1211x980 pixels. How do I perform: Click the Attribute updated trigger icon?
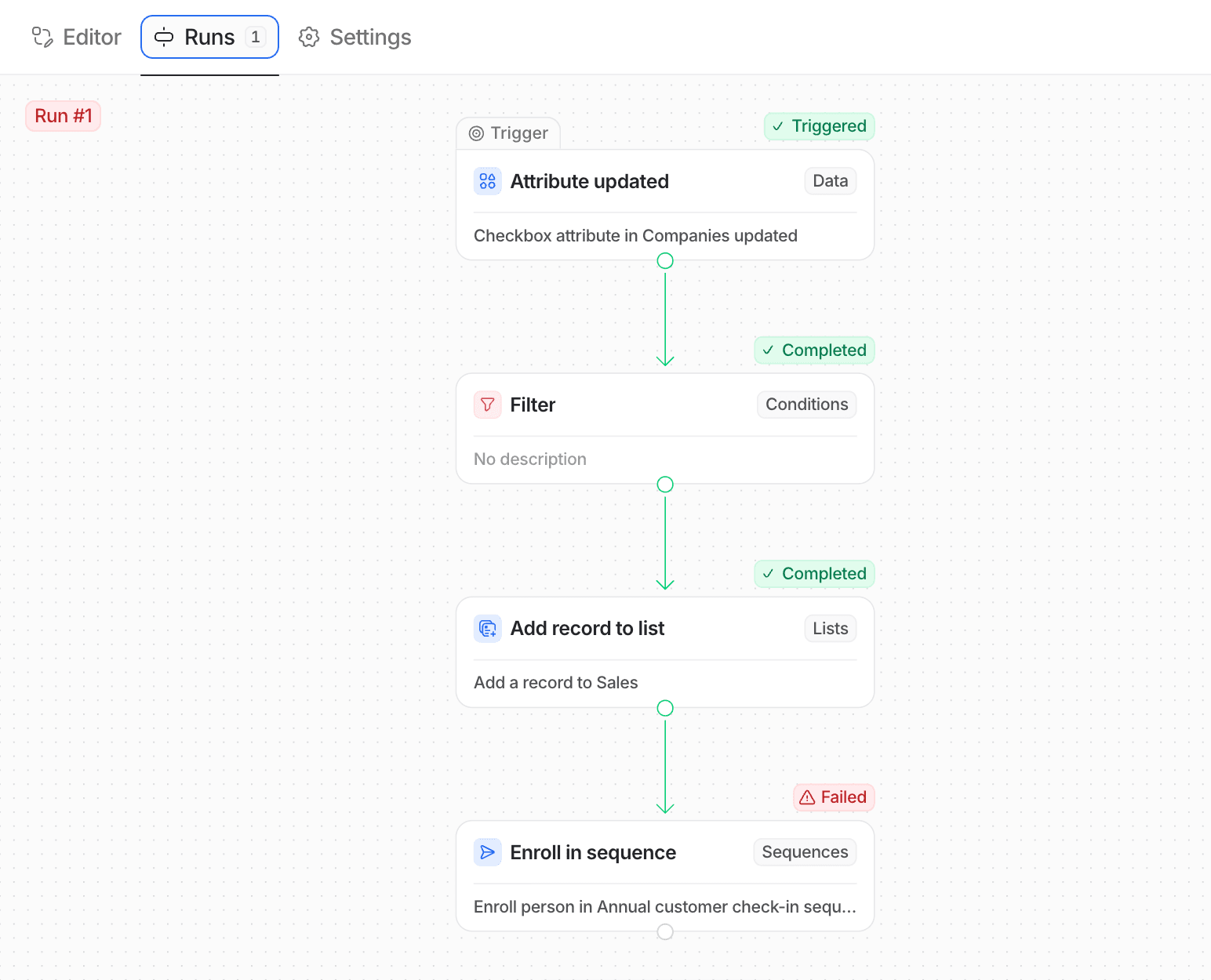(x=487, y=181)
